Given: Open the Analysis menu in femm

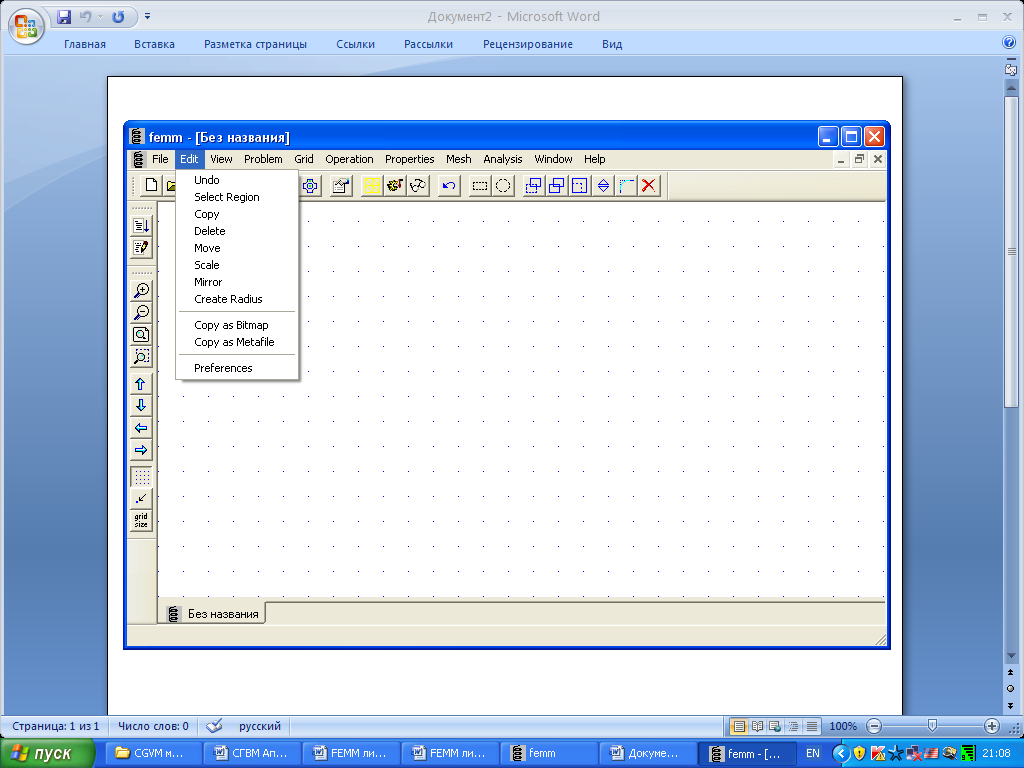Looking at the screenshot, I should (x=503, y=159).
